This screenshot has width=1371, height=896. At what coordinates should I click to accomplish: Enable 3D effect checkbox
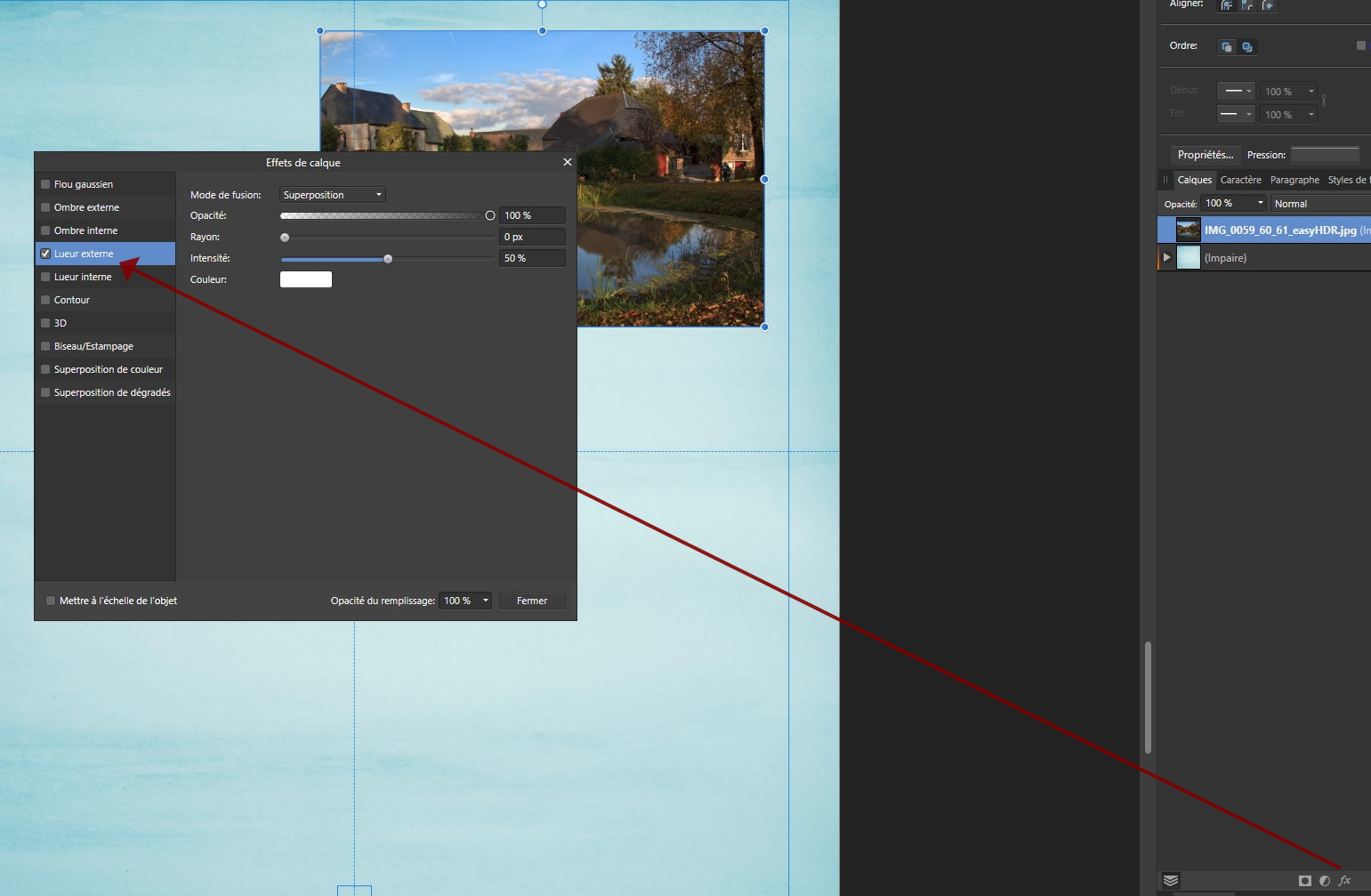click(x=45, y=323)
